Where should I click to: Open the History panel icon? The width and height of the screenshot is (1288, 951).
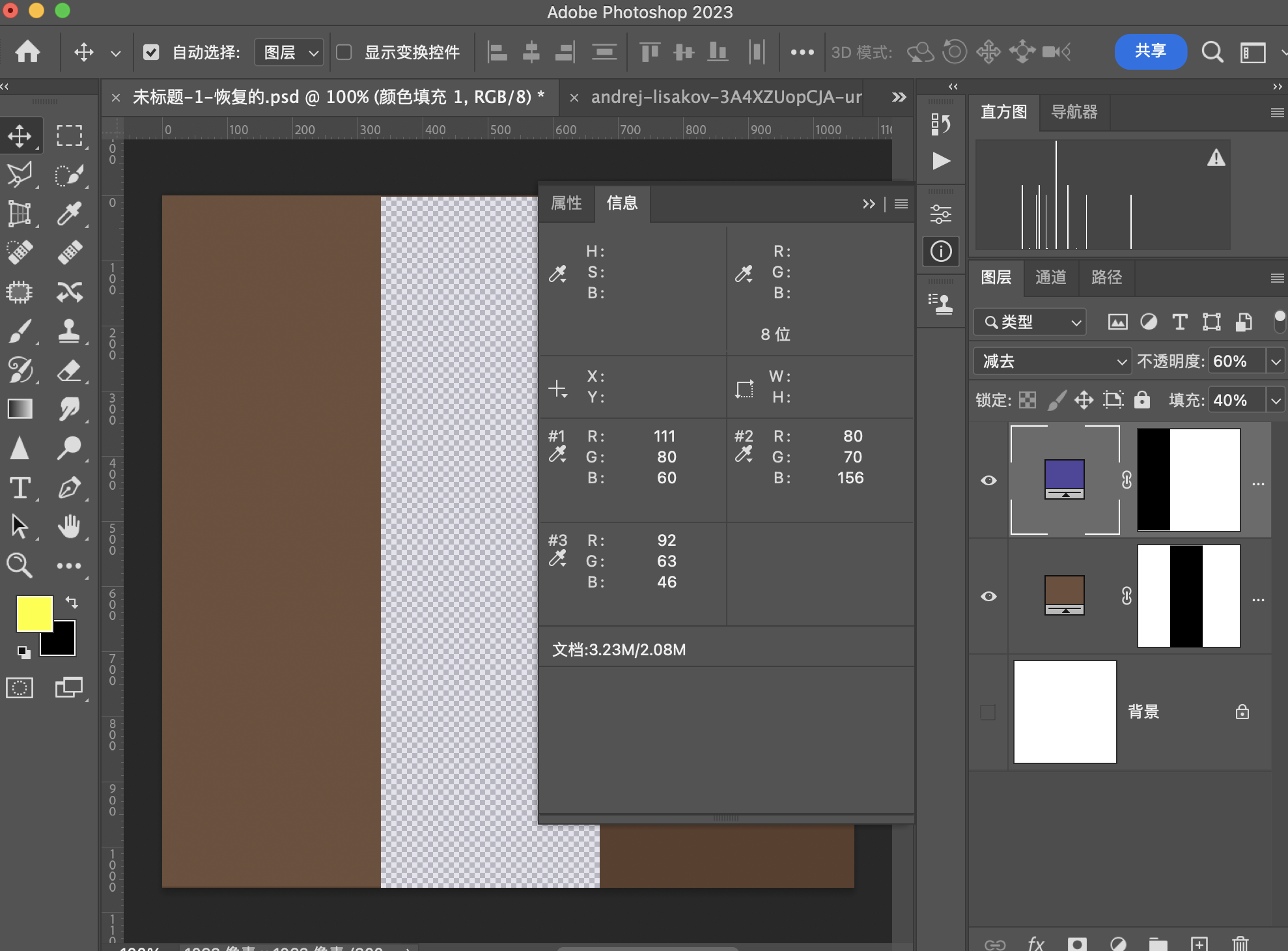941,124
